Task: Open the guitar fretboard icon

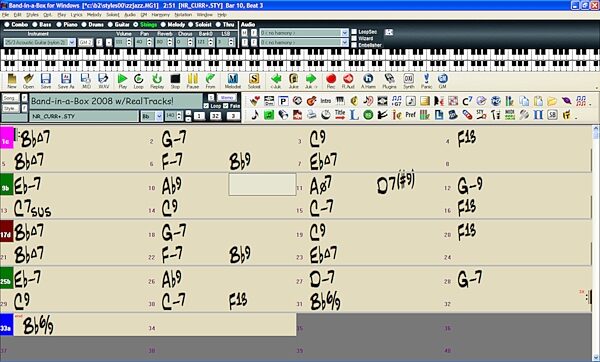Action: (x=311, y=101)
